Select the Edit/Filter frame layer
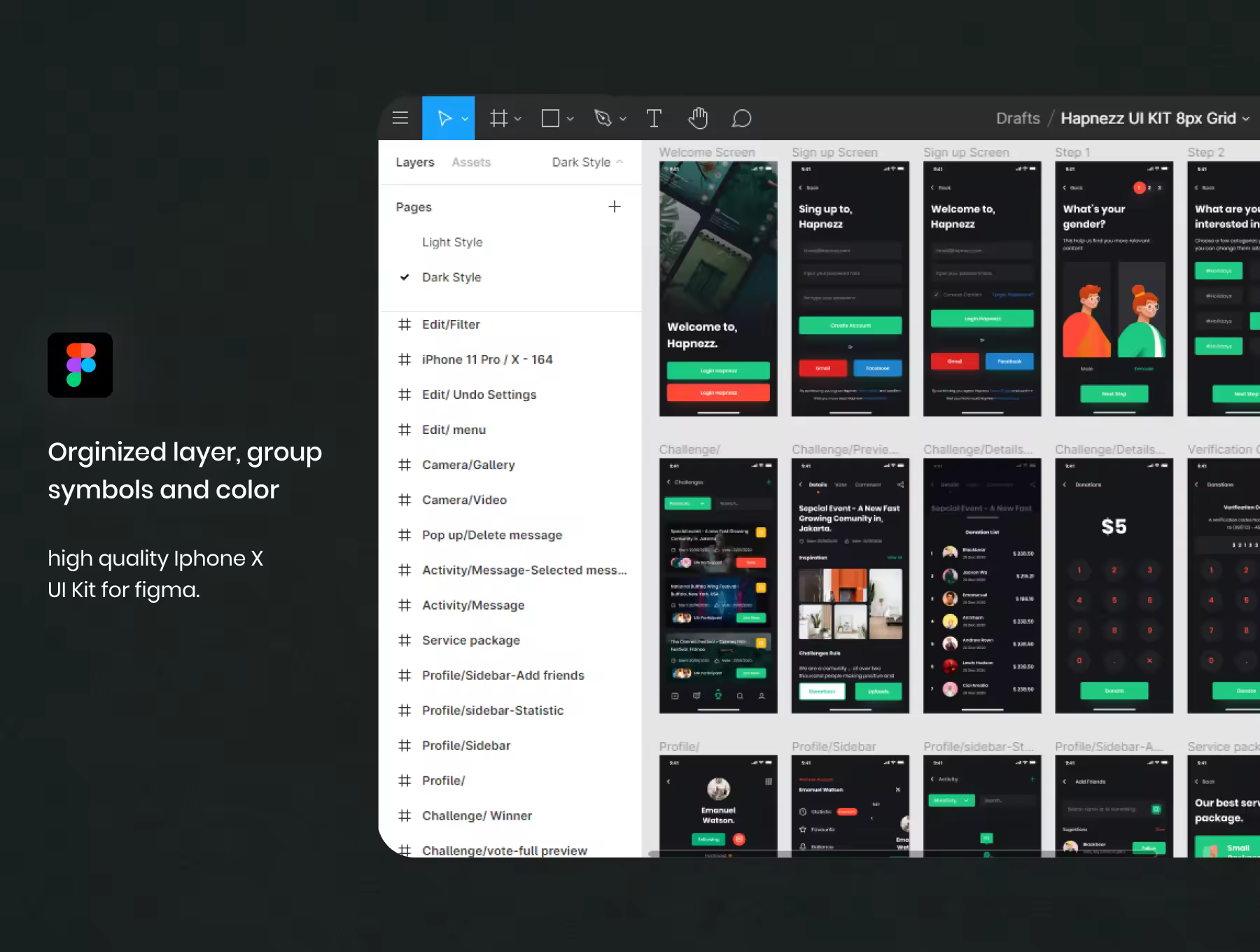 click(x=510, y=325)
